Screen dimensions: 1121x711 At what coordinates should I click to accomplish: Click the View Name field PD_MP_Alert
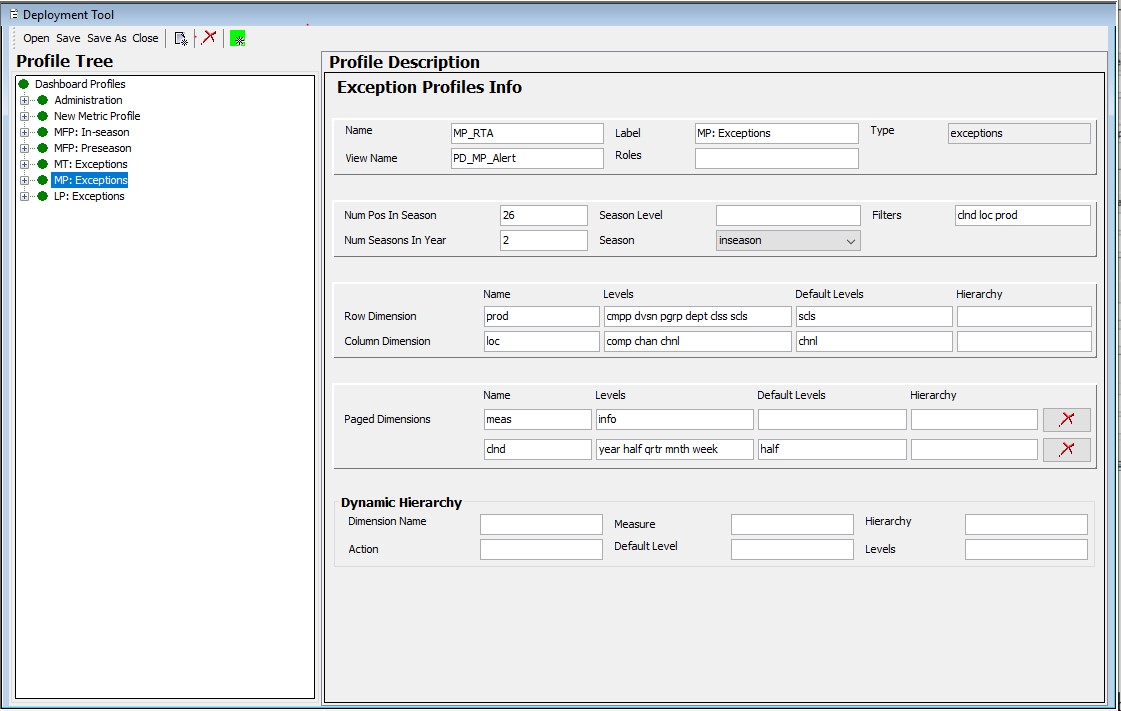click(x=527, y=158)
